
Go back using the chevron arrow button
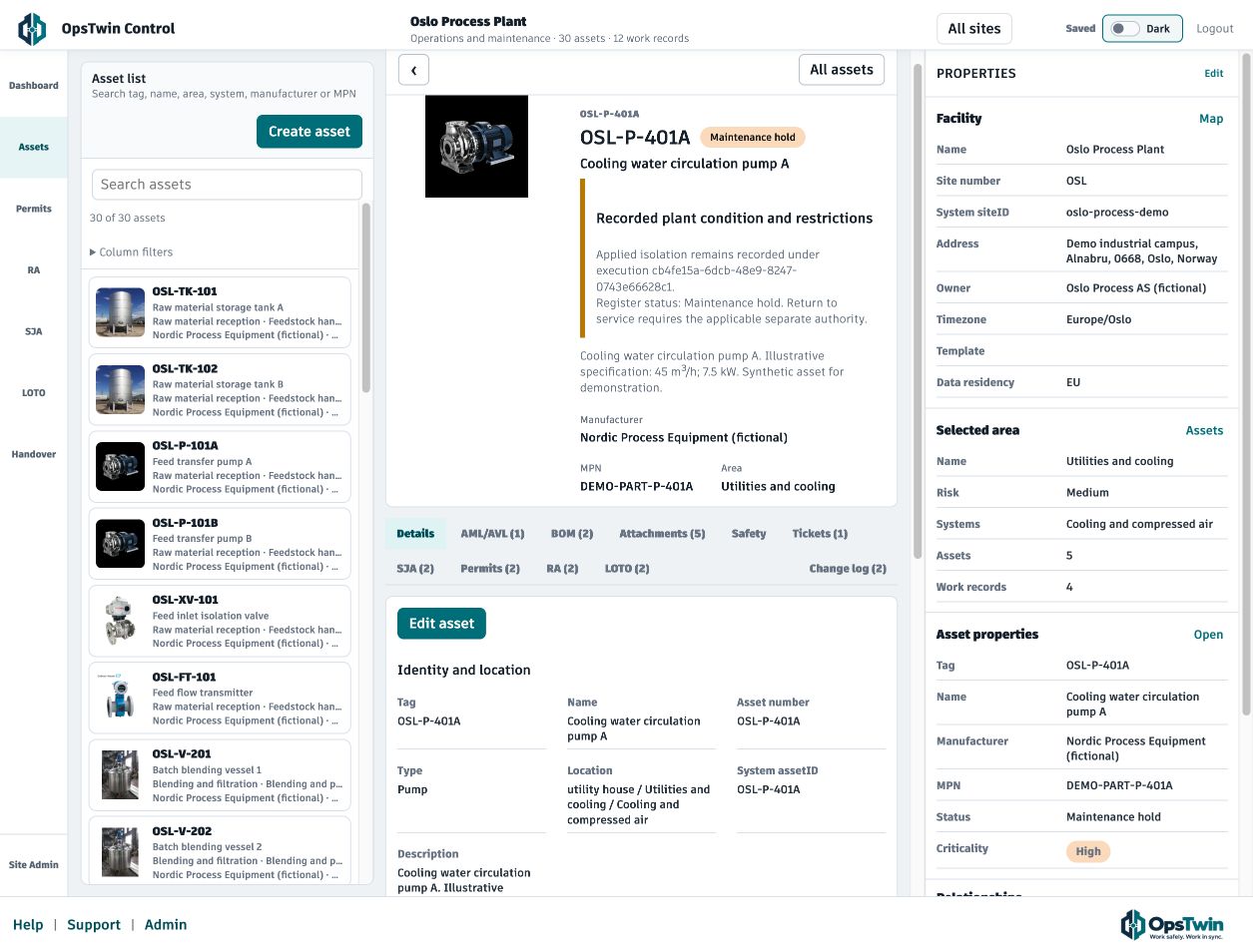point(413,70)
